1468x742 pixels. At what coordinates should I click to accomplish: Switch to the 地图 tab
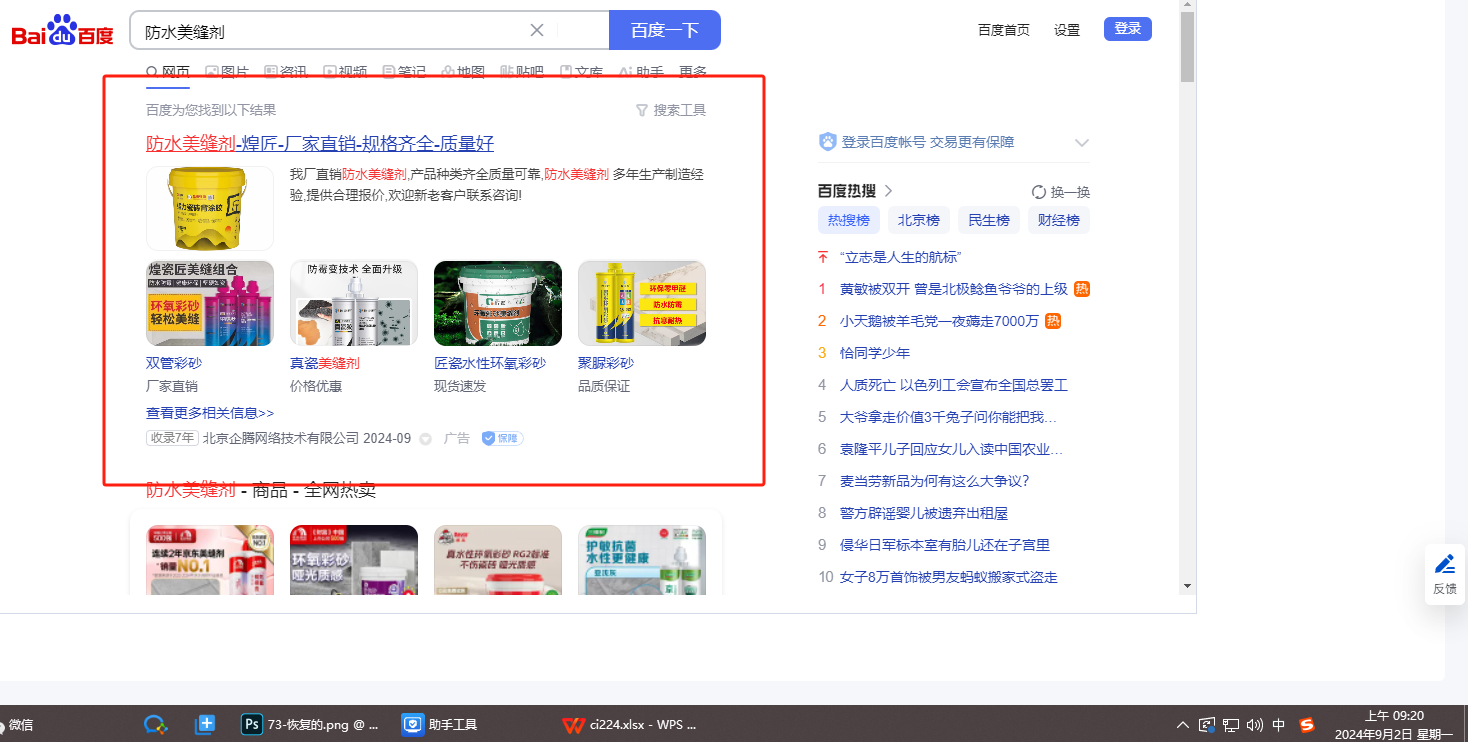pyautogui.click(x=463, y=72)
